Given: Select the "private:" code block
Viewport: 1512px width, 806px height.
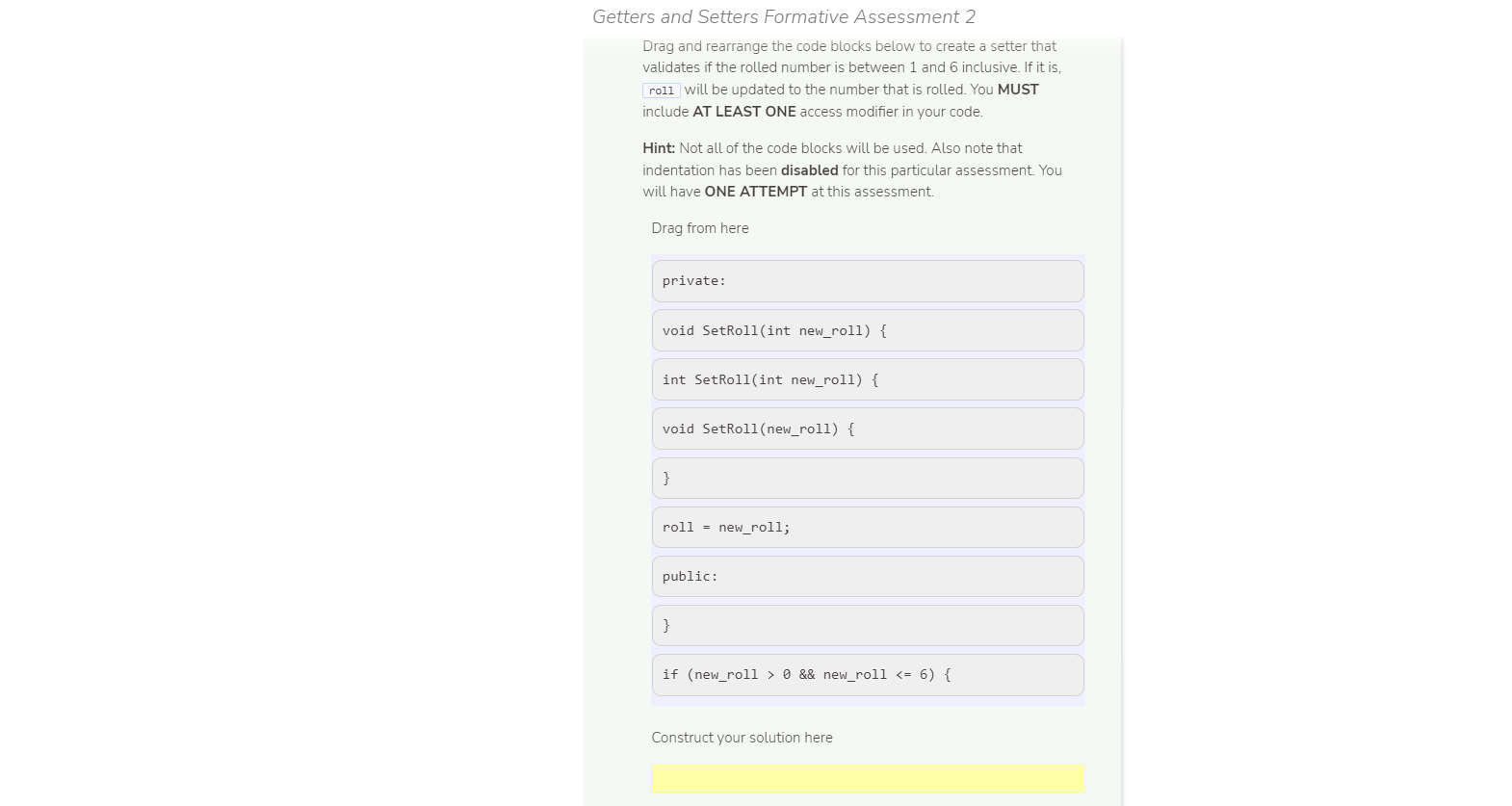Looking at the screenshot, I should coord(867,280).
